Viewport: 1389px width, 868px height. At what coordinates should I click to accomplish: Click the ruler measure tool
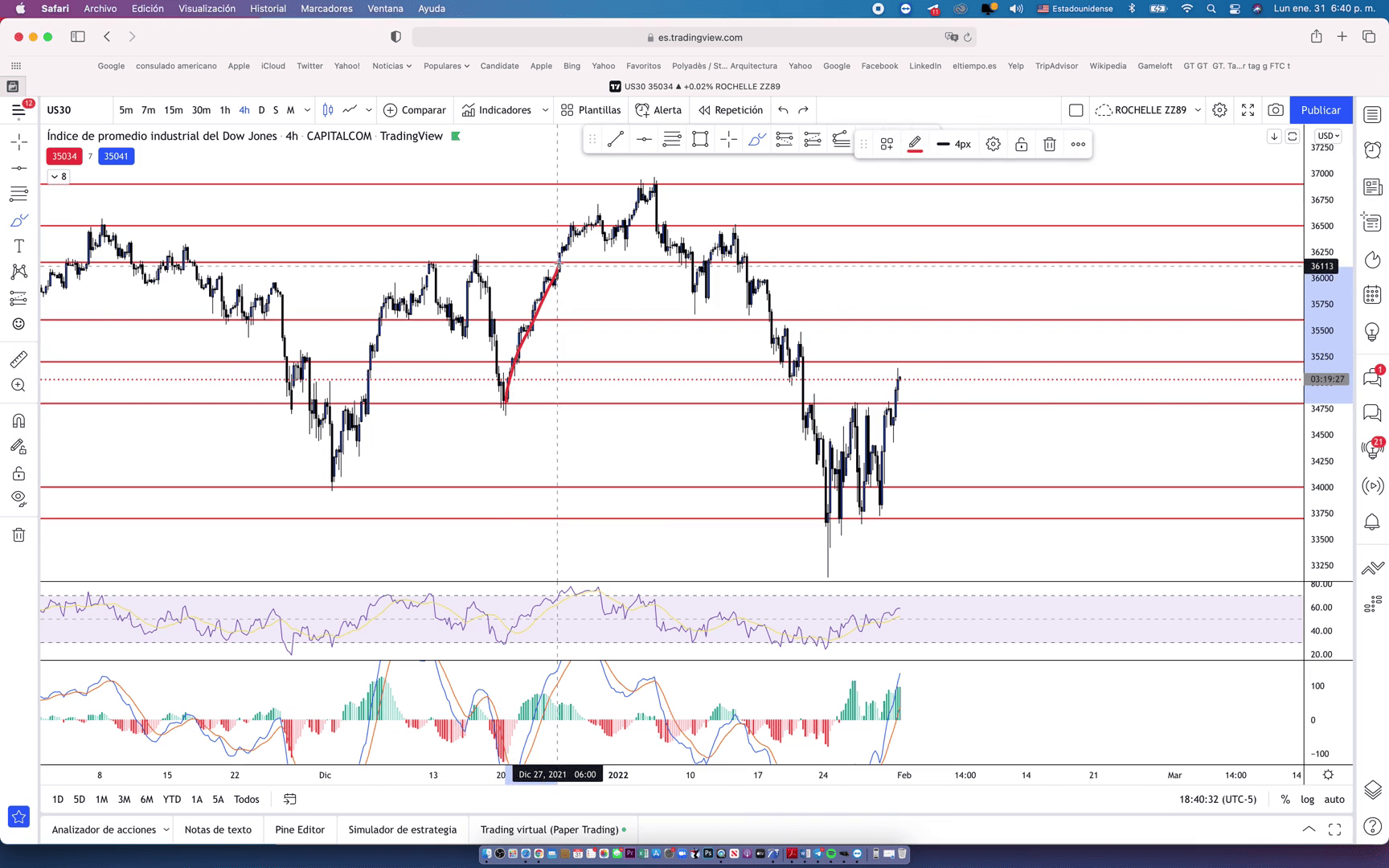click(x=18, y=359)
